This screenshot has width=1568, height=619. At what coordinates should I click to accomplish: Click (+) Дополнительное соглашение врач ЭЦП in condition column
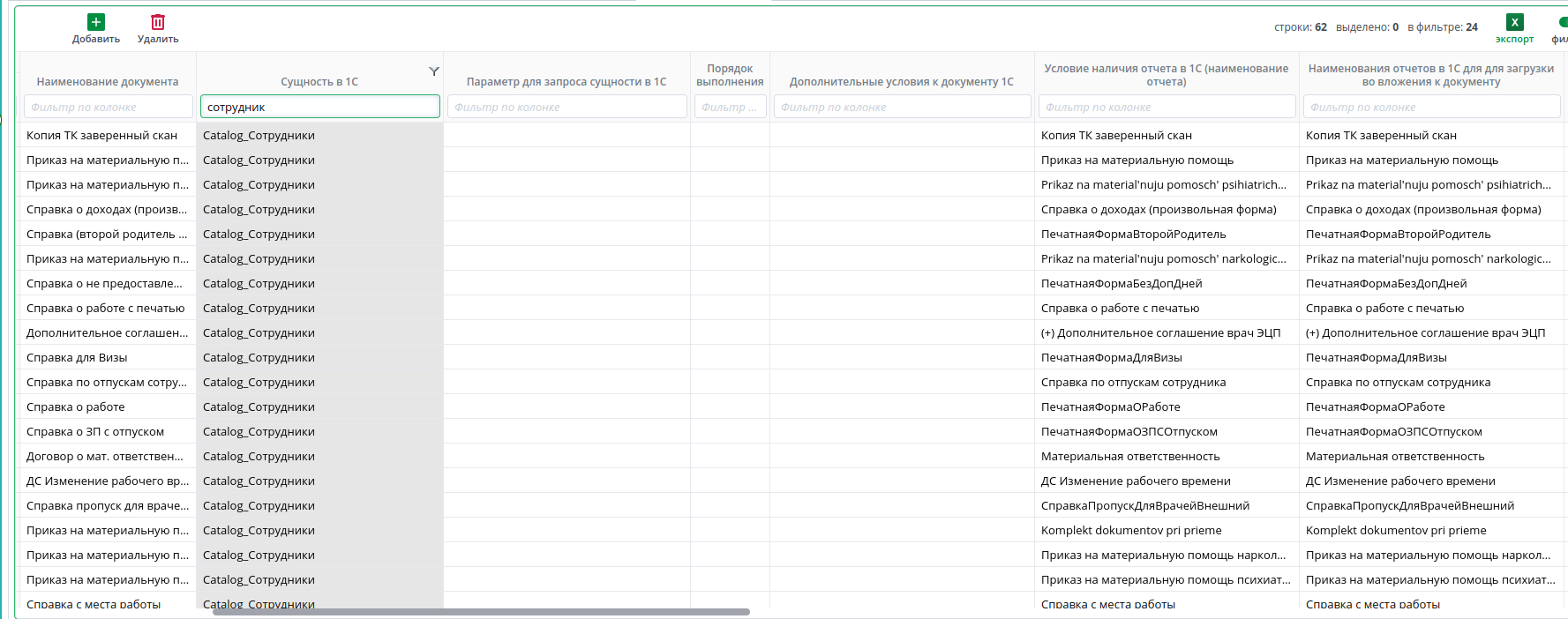click(1160, 332)
